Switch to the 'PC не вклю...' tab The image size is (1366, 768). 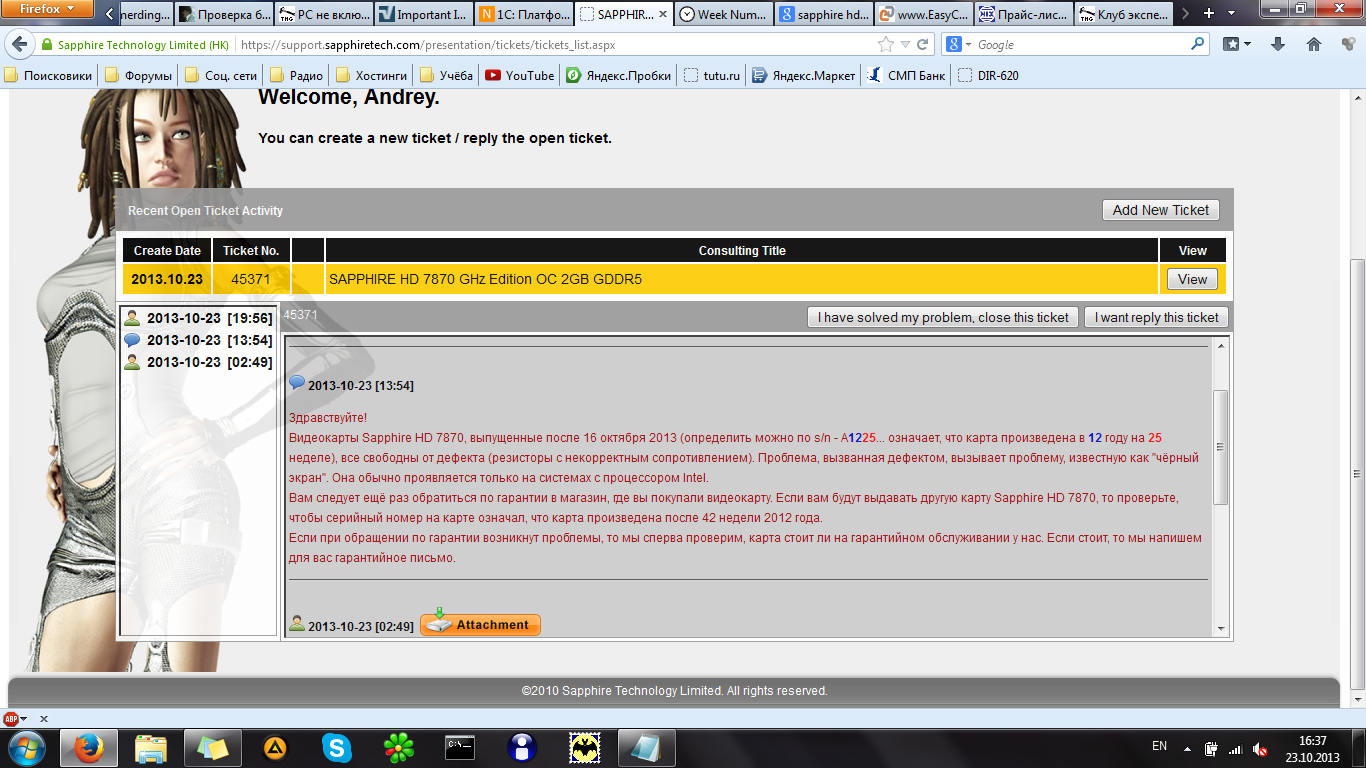(x=323, y=15)
